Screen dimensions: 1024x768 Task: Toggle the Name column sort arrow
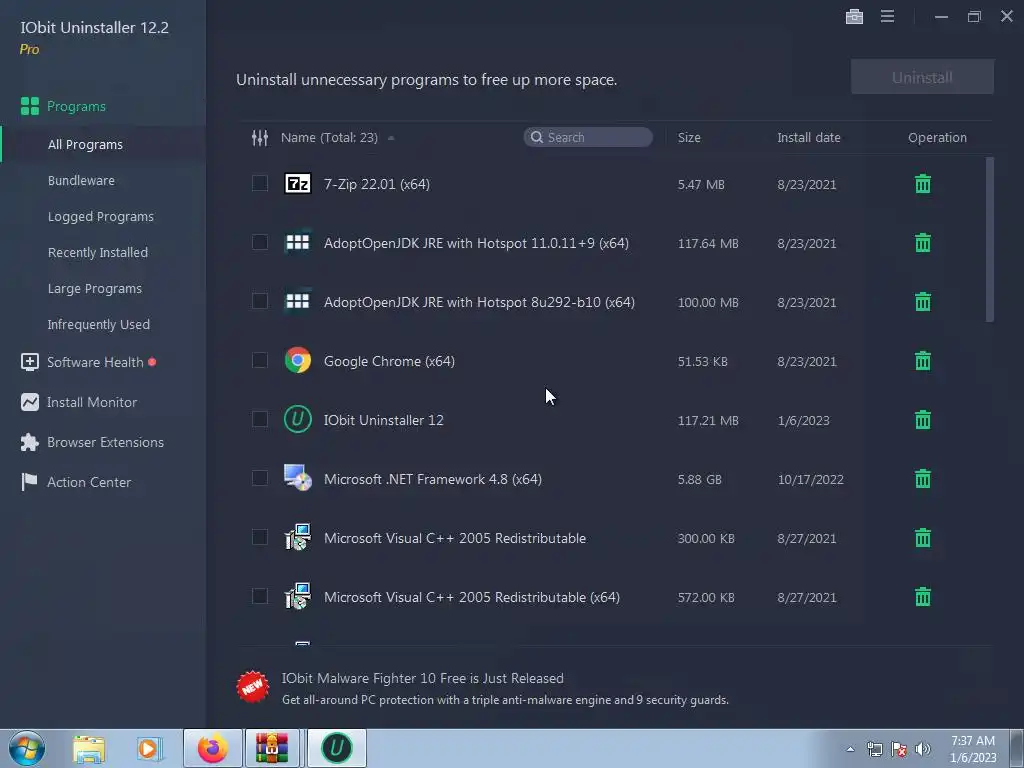point(391,138)
